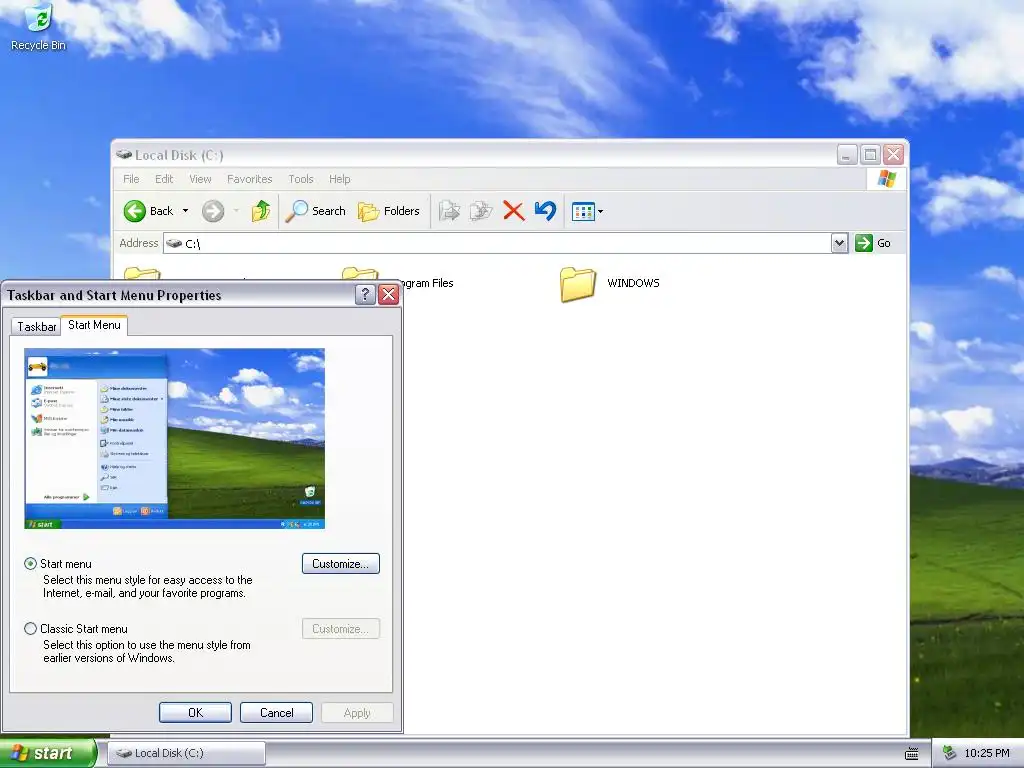Viewport: 1024px width, 768px height.
Task: Click the Windows flag logo in Explorer
Action: point(887,179)
